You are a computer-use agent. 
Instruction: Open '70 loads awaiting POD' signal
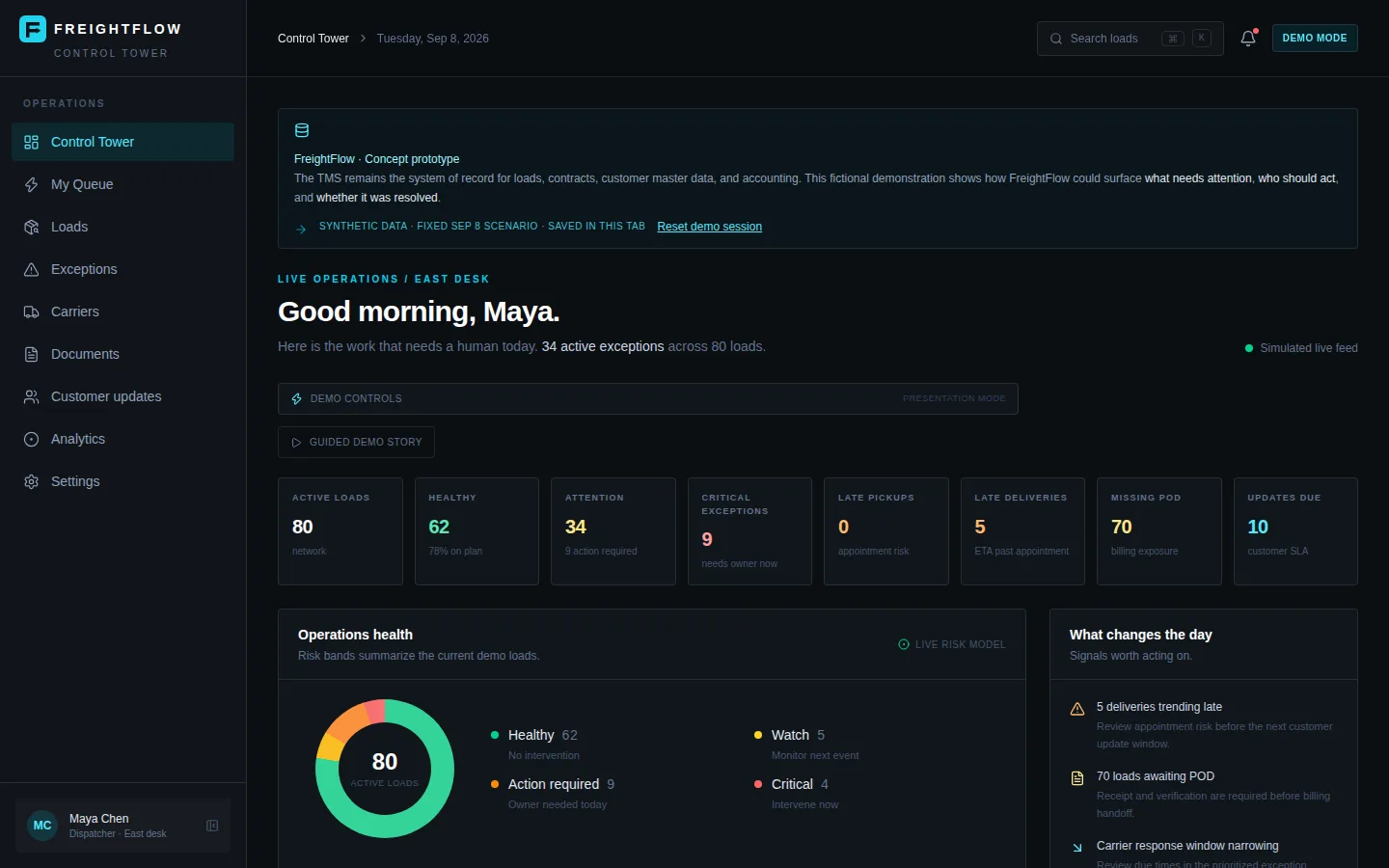[1204, 794]
